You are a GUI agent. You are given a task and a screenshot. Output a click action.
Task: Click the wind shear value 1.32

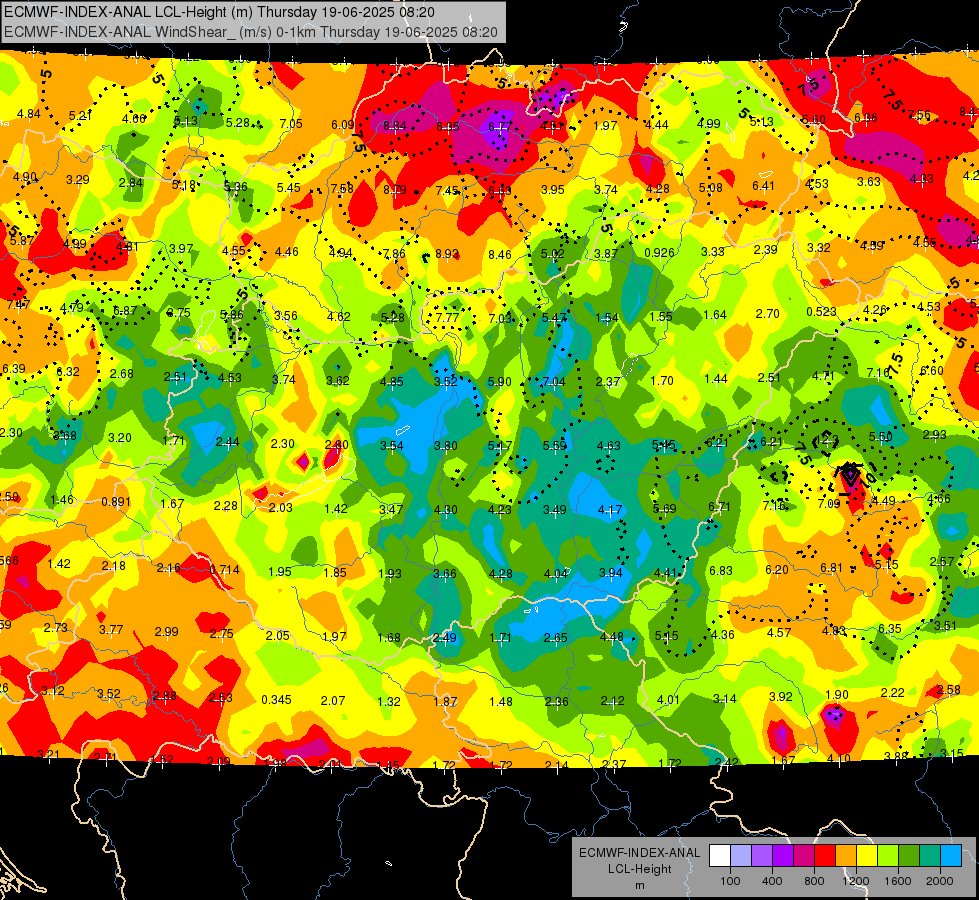(389, 702)
